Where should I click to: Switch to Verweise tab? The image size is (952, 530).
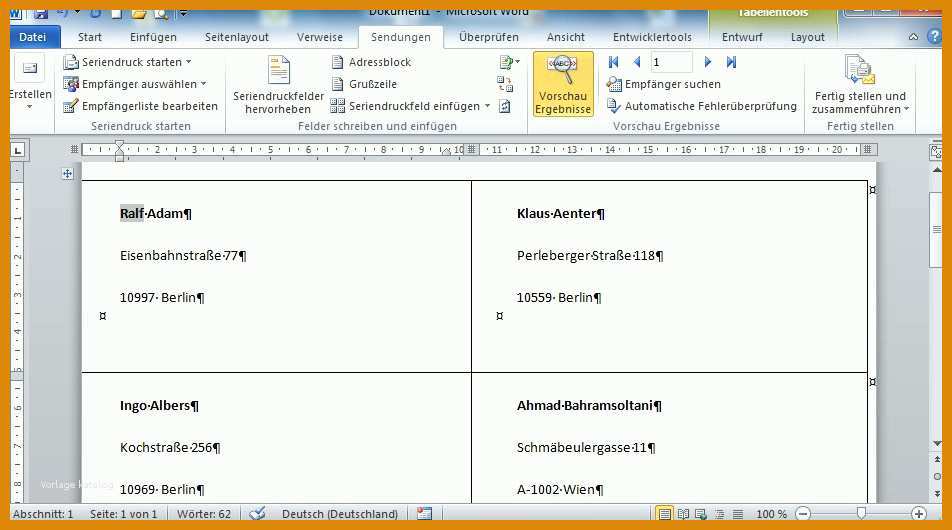point(320,37)
